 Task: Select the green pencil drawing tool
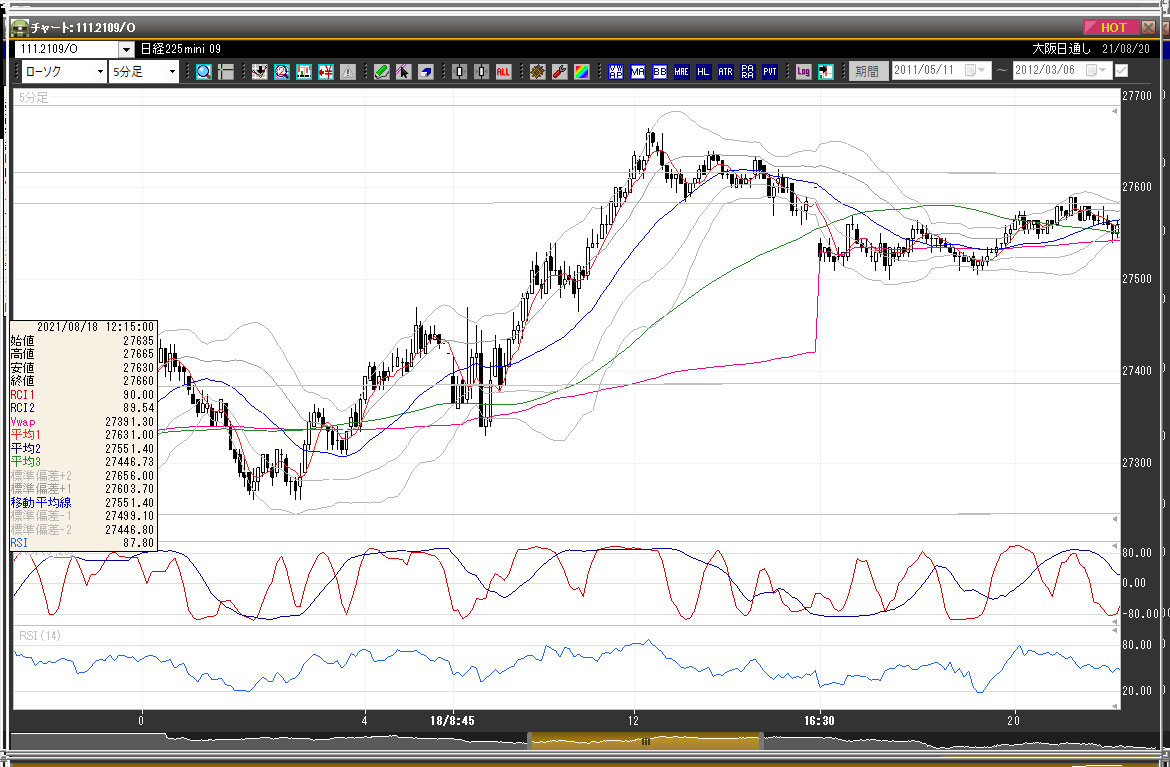coord(381,72)
